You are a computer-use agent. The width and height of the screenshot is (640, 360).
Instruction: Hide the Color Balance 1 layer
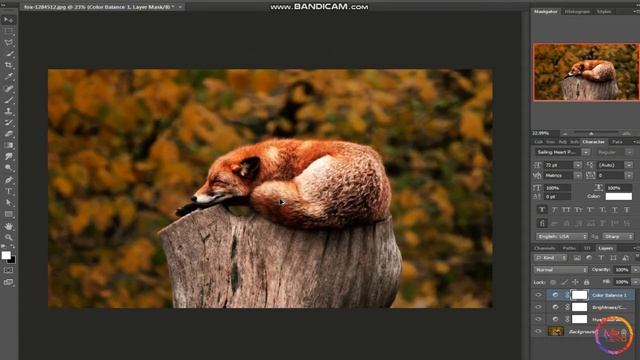538,295
